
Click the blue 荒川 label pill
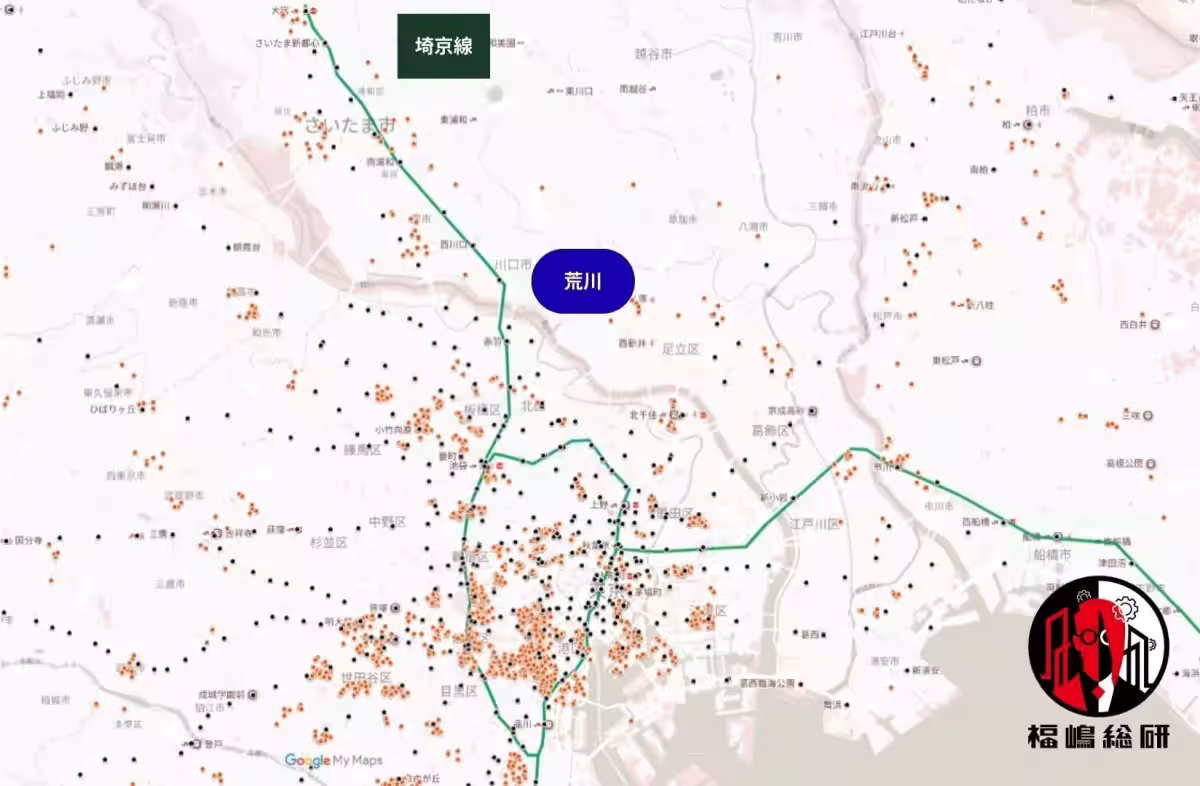[x=583, y=281]
